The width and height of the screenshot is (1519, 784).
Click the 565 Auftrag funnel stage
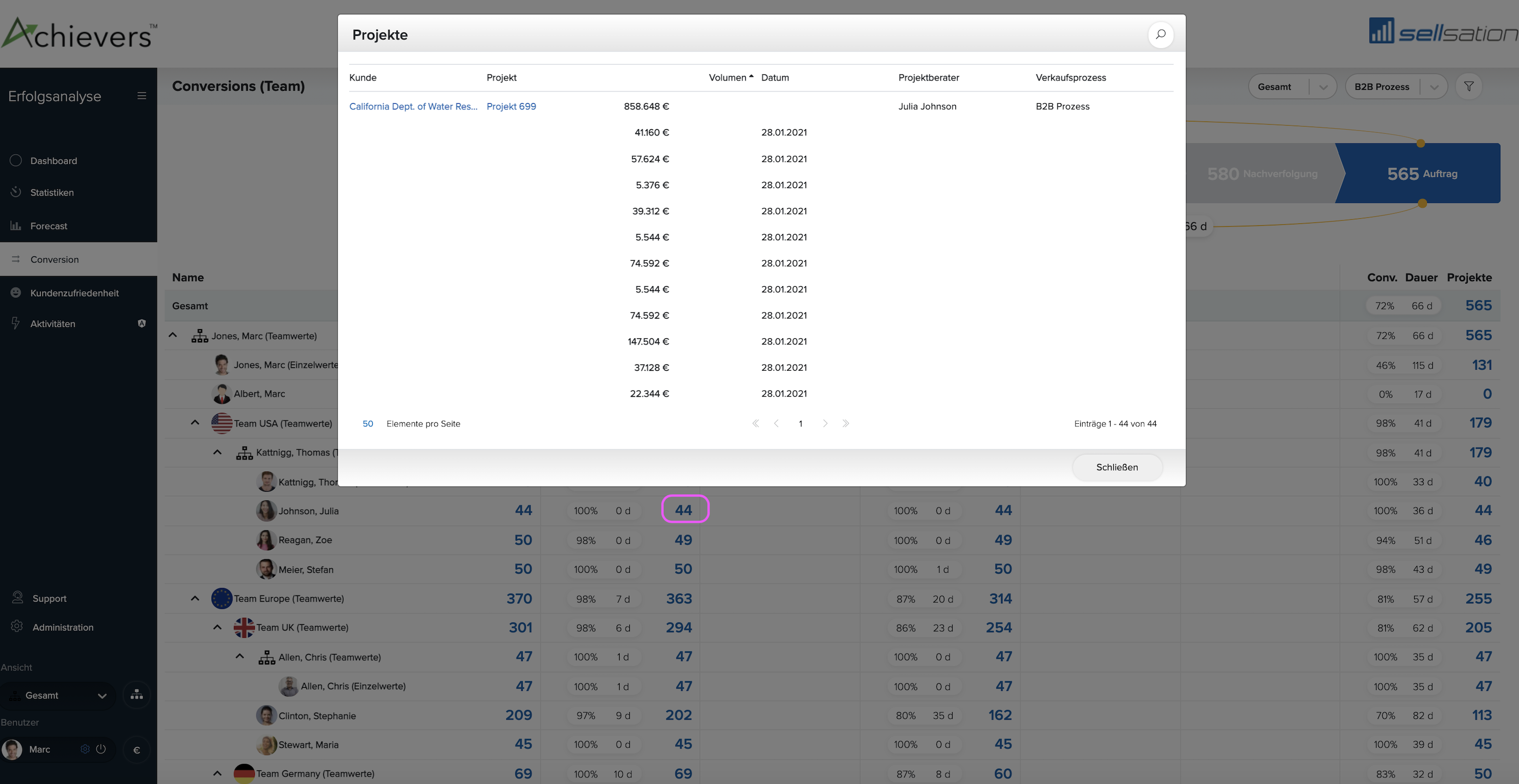(1418, 173)
